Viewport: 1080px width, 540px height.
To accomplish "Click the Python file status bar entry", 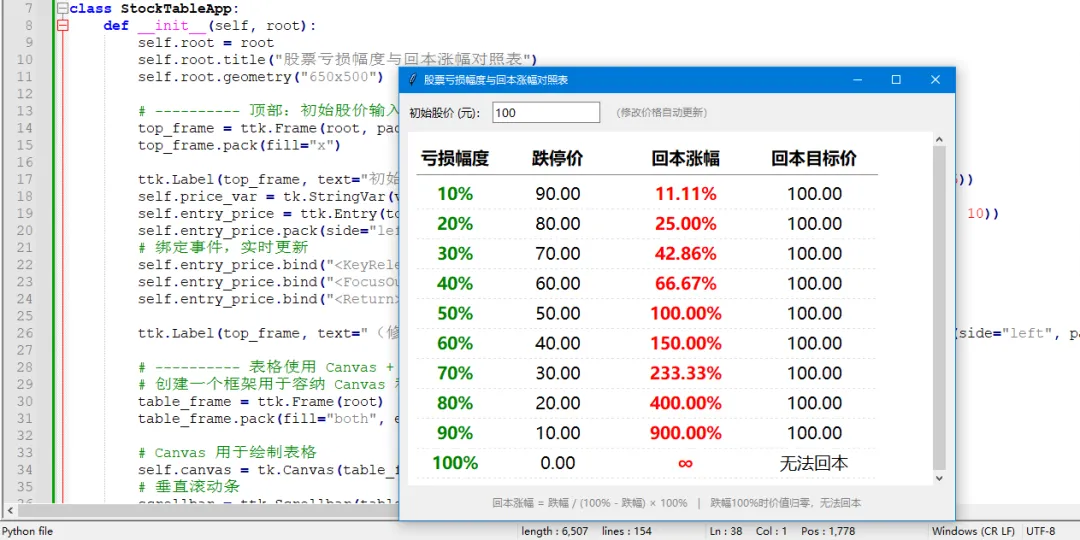I will coord(28,532).
